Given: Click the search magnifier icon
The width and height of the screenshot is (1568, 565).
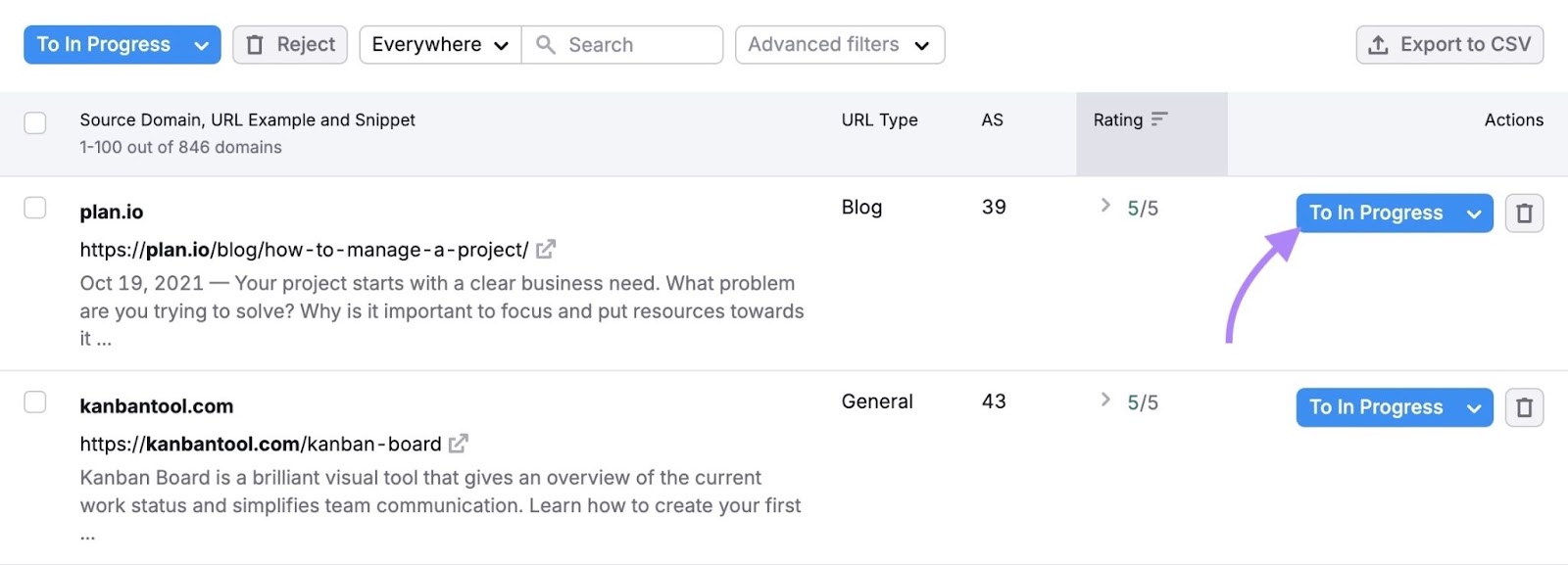Looking at the screenshot, I should [x=546, y=45].
